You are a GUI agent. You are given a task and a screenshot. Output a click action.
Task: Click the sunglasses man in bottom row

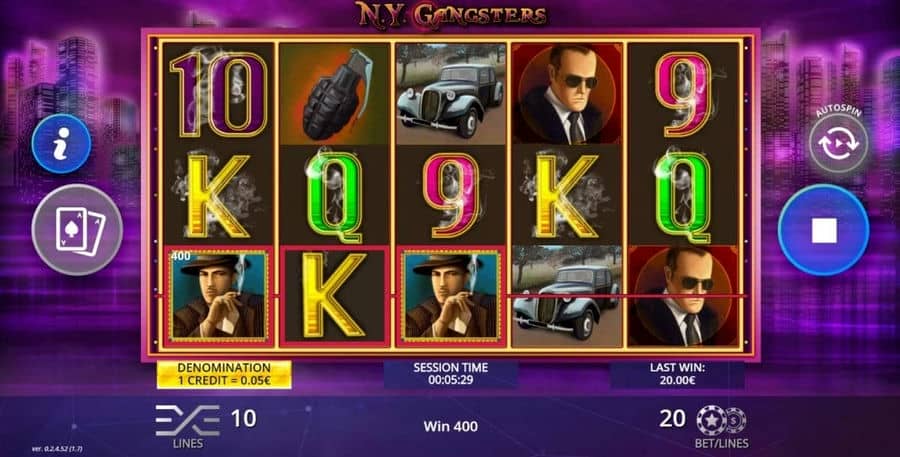click(683, 296)
